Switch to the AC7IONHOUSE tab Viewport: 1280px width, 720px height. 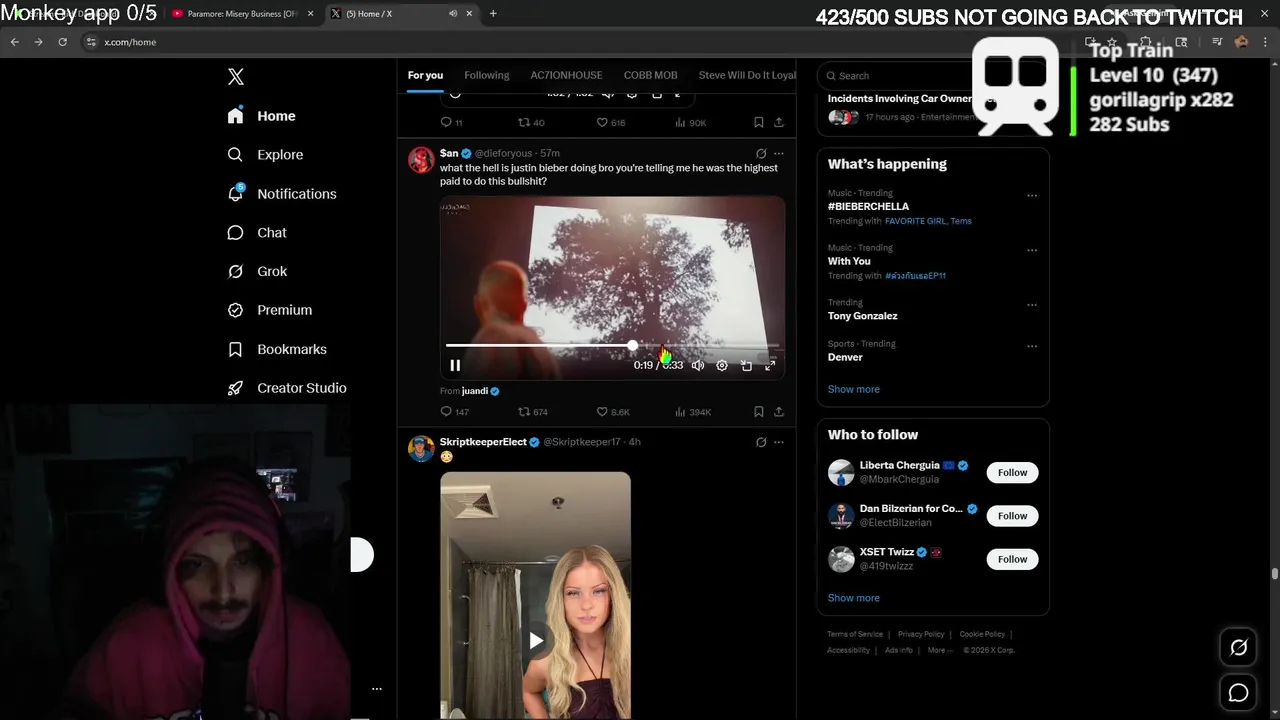tap(566, 75)
